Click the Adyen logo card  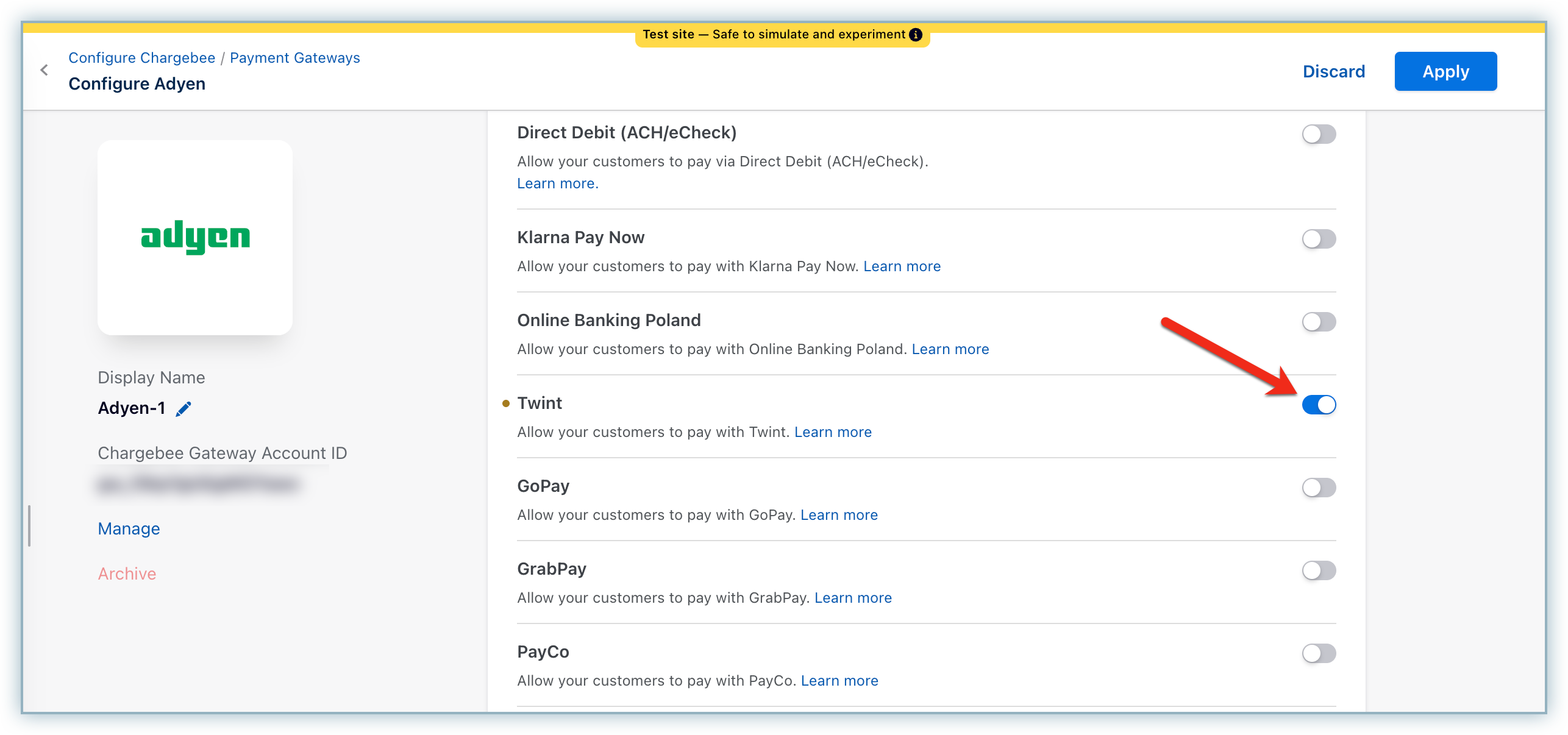coord(195,238)
